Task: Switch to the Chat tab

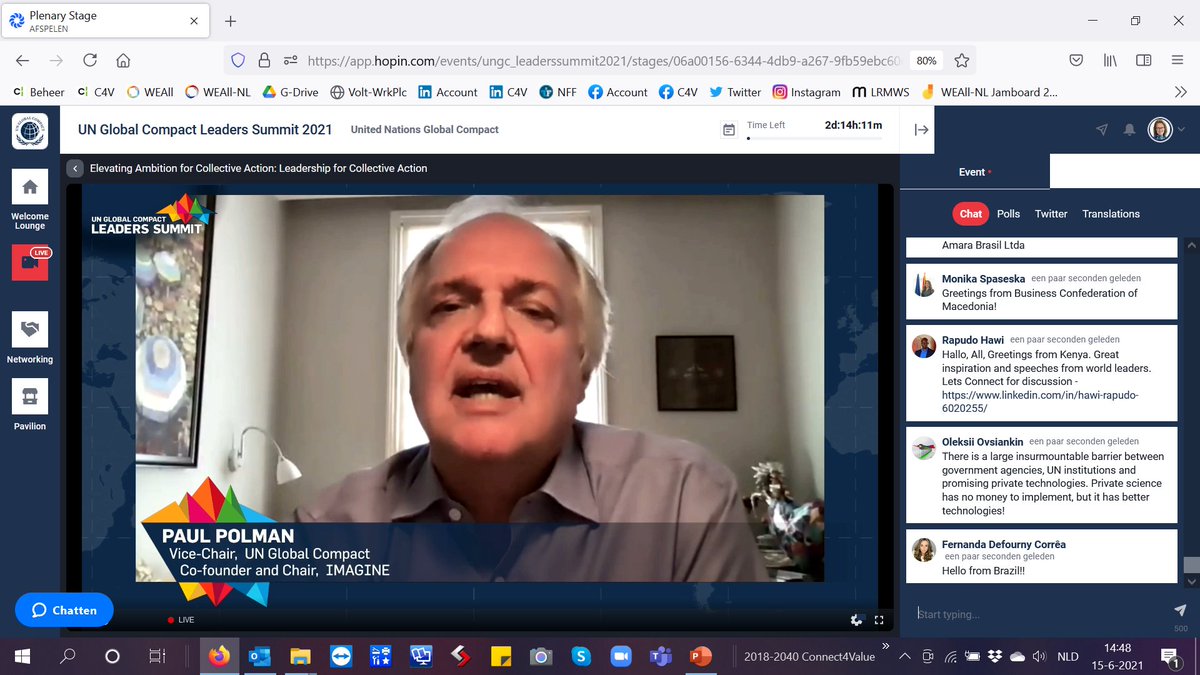Action: [x=971, y=213]
